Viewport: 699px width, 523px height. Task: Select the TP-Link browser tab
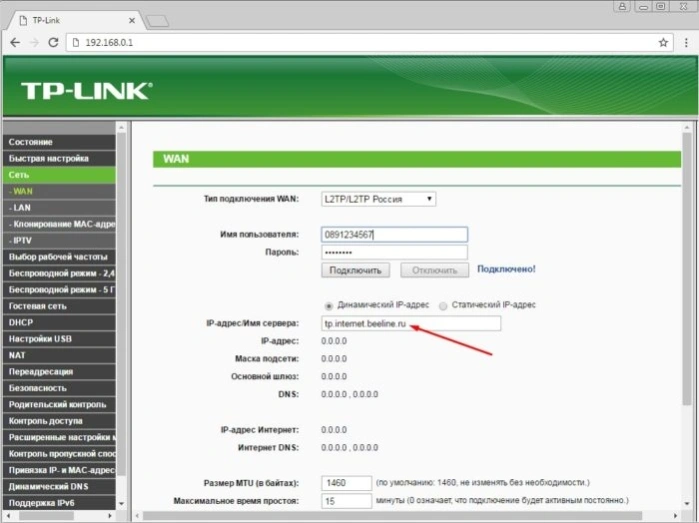click(x=76, y=21)
